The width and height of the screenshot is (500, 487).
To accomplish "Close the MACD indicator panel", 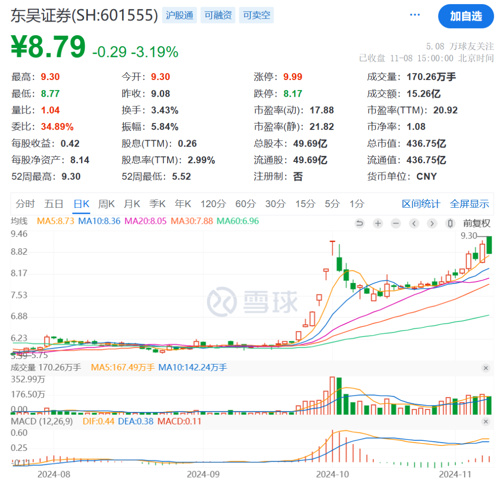I will [486, 422].
